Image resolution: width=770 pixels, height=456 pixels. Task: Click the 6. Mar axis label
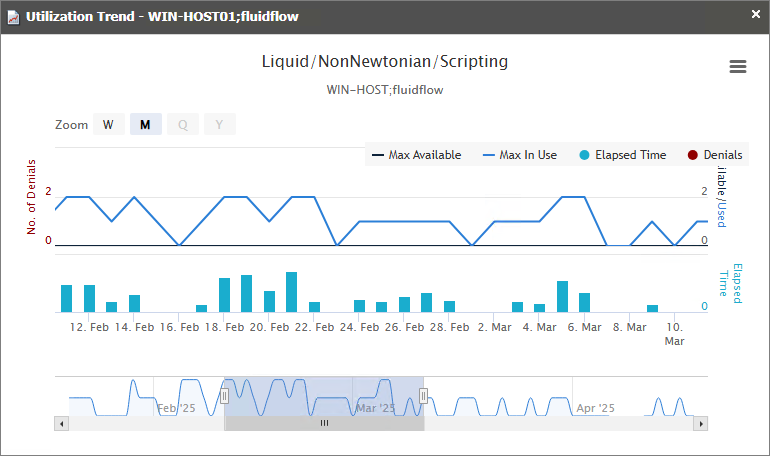pos(584,327)
